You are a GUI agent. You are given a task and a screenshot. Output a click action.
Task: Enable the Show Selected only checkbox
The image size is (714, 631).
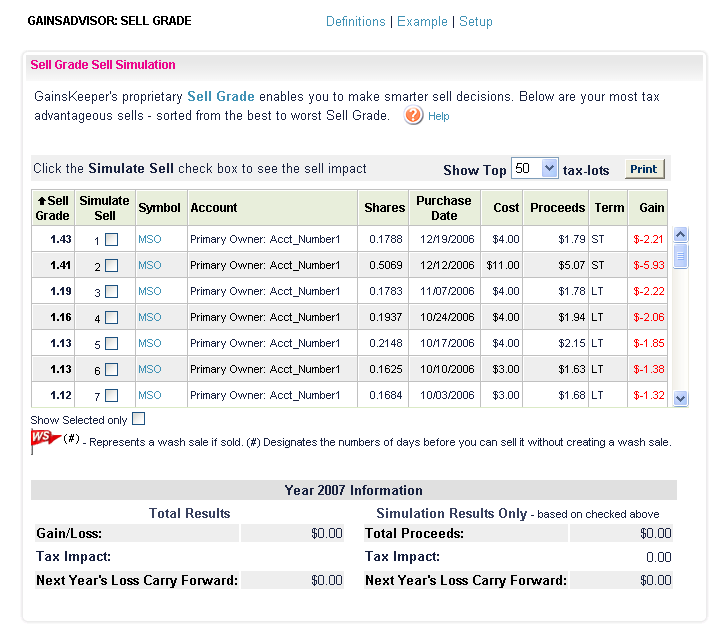click(138, 419)
